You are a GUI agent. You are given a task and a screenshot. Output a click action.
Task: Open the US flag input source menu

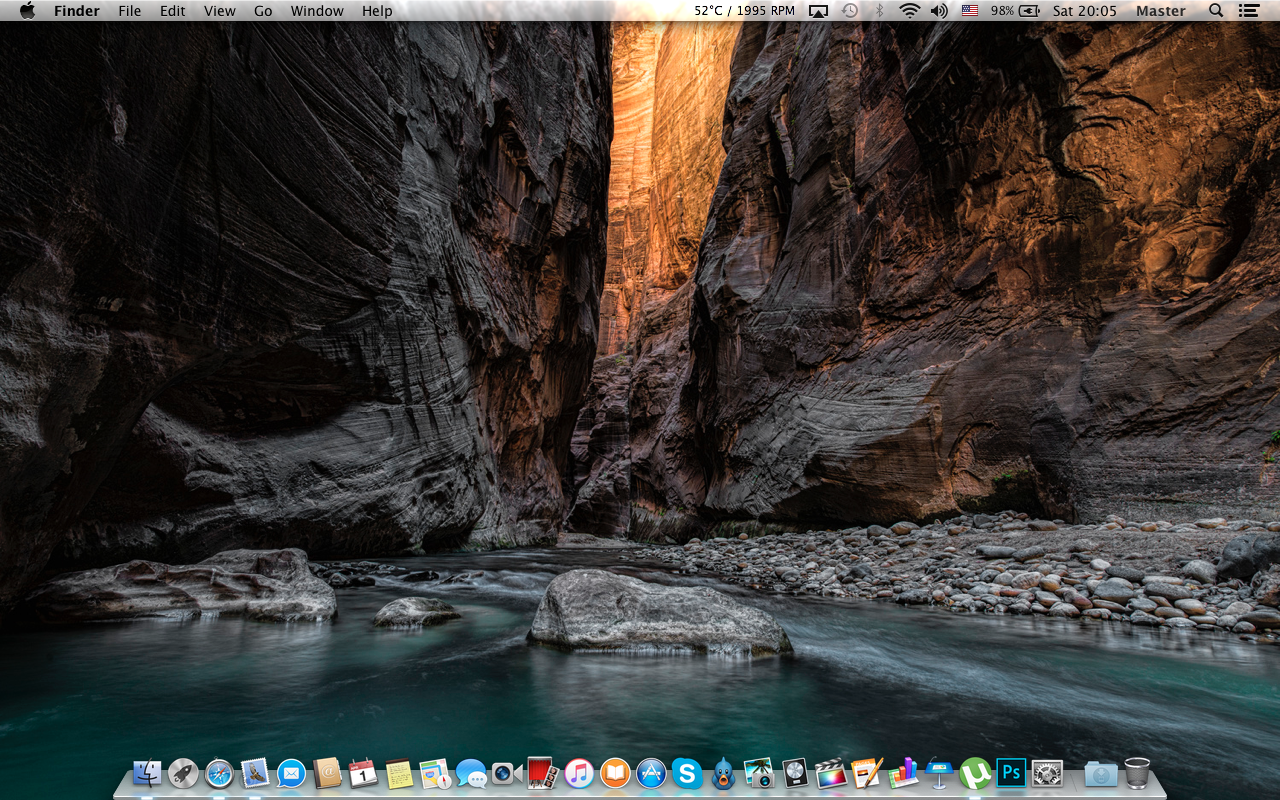coord(969,11)
